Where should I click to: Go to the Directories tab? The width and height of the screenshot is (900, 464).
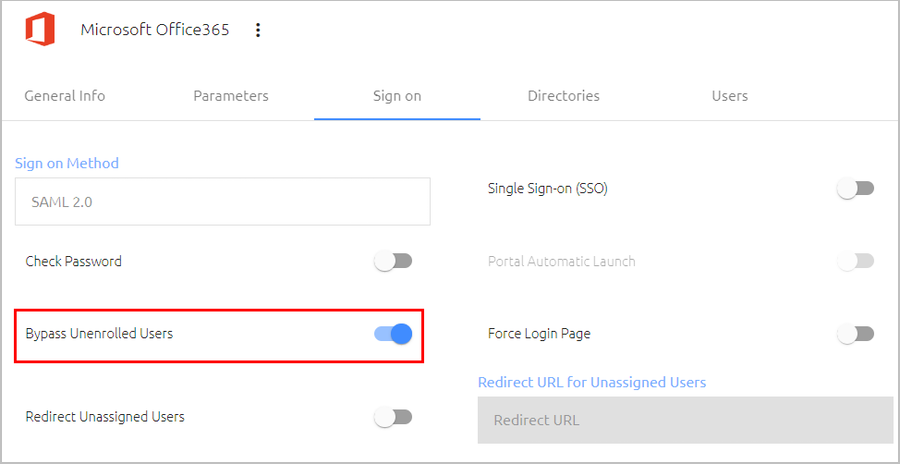pyautogui.click(x=564, y=95)
